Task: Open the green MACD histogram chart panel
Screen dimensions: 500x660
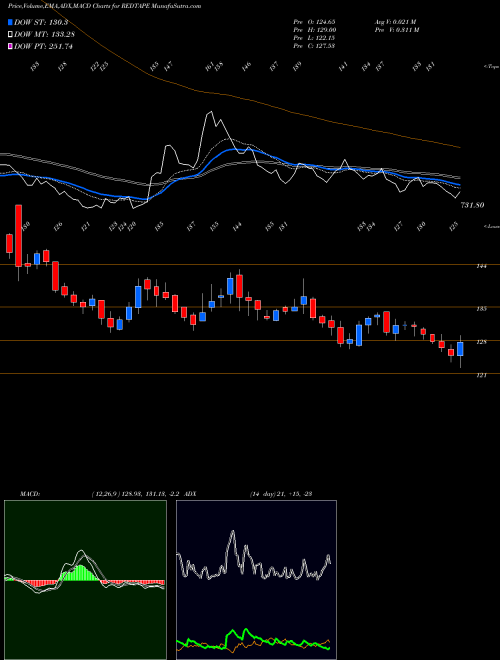Action: pyautogui.click(x=85, y=580)
